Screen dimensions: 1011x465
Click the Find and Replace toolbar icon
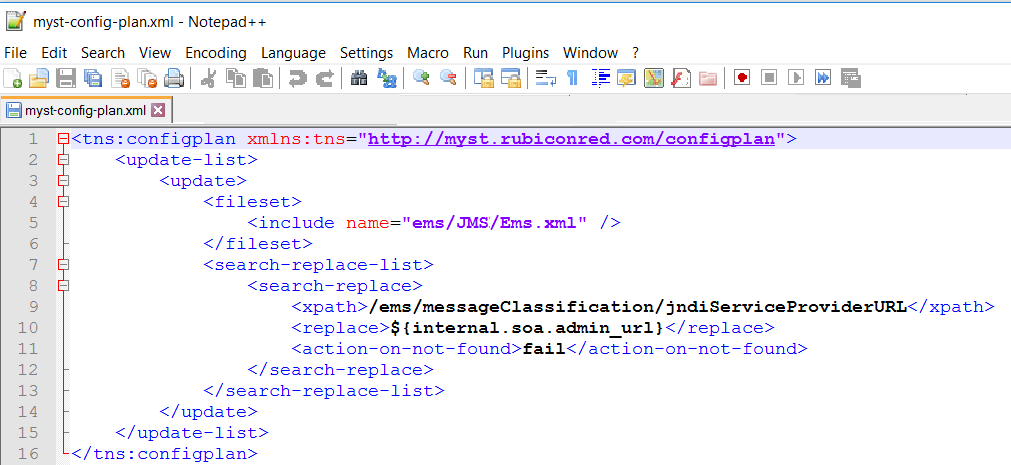coord(386,78)
